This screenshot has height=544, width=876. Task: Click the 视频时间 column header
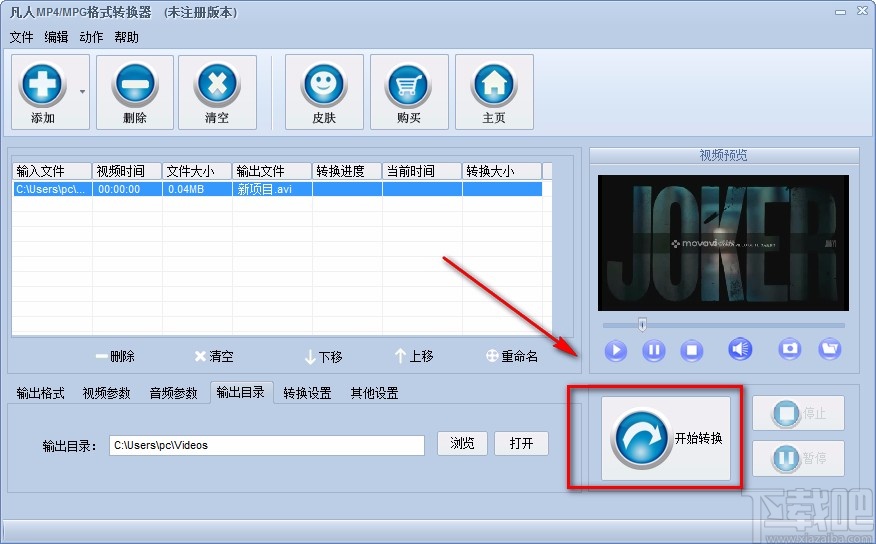127,171
